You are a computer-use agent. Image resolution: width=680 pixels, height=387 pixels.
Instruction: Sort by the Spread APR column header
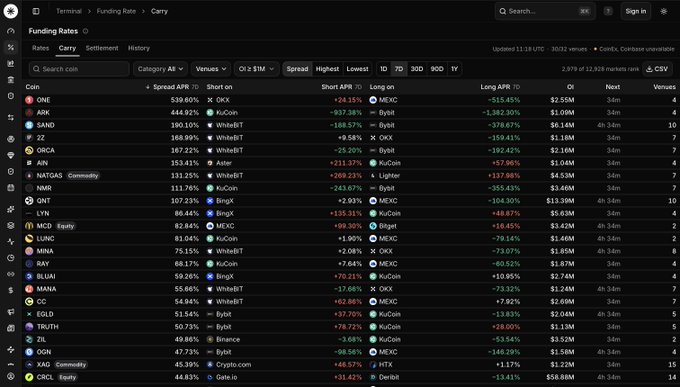pyautogui.click(x=172, y=87)
